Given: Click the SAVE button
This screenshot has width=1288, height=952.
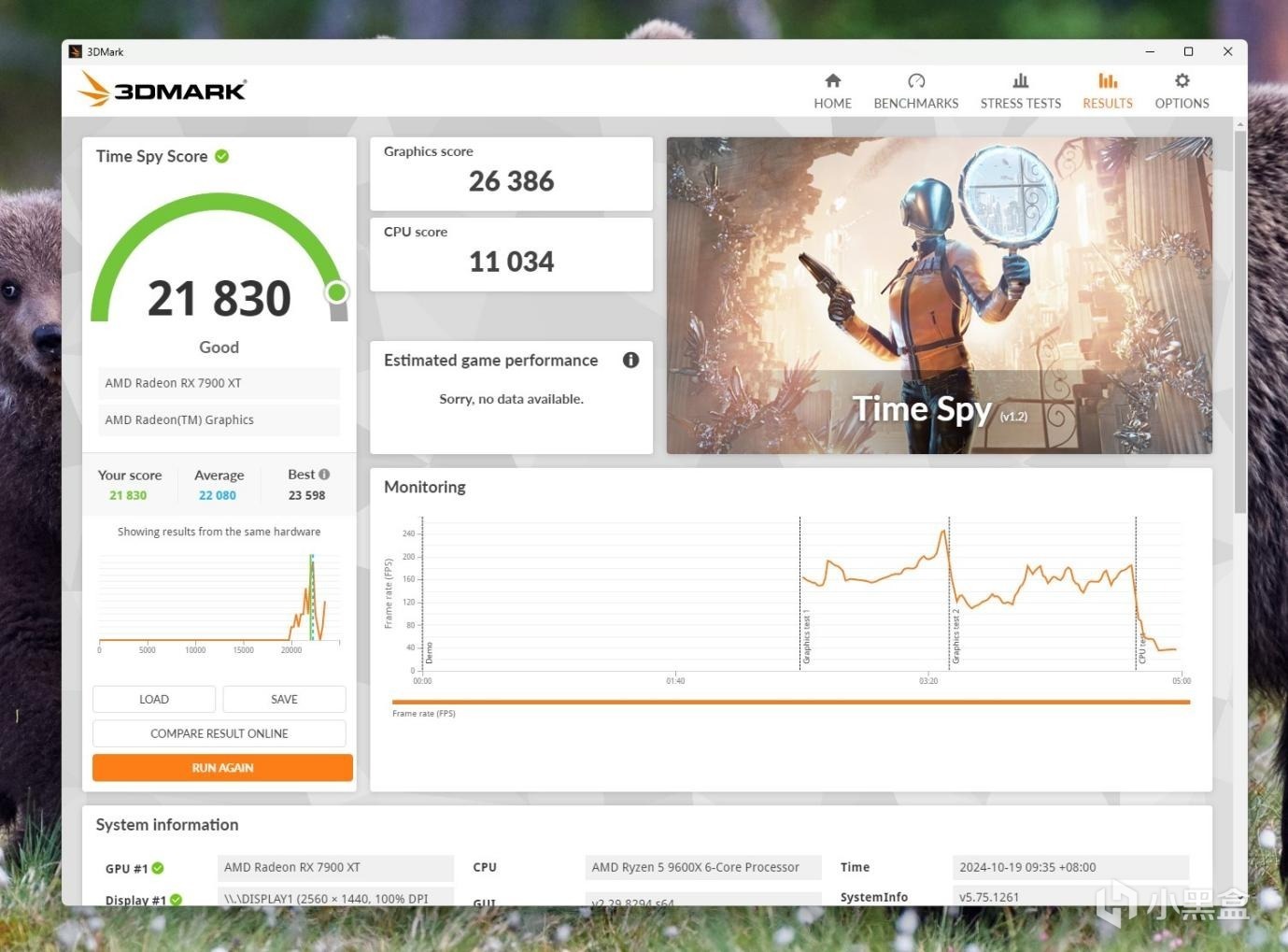Looking at the screenshot, I should 284,699.
